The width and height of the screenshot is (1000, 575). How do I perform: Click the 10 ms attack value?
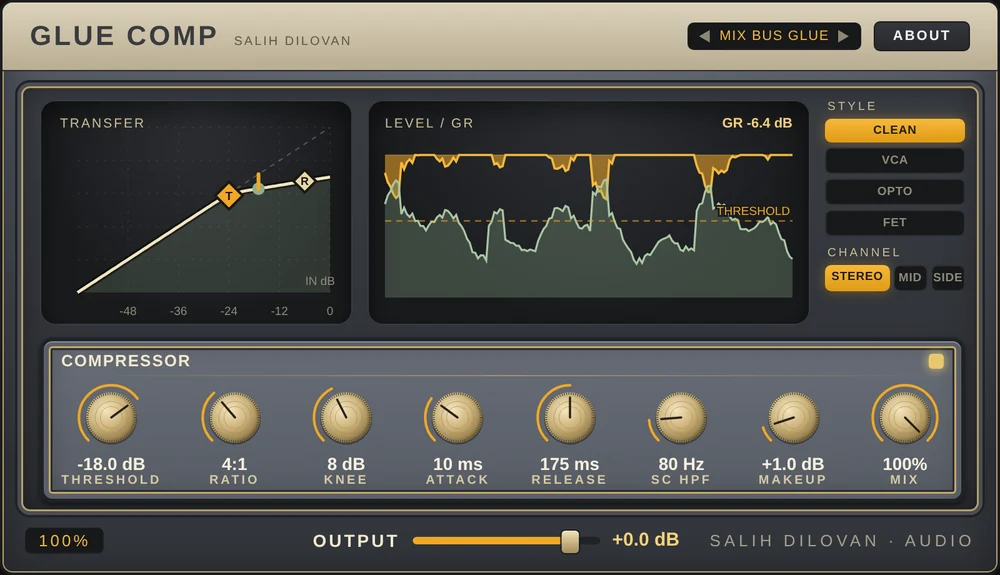coord(457,464)
